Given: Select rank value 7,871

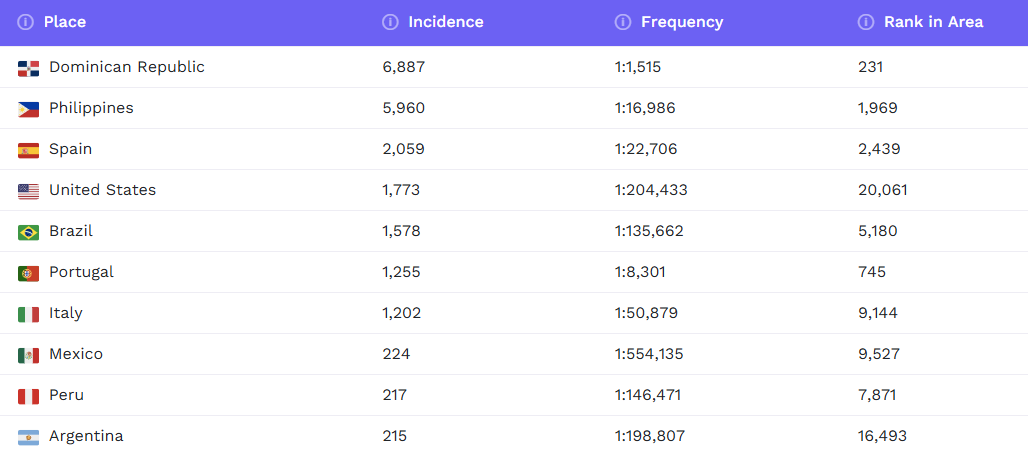Looking at the screenshot, I should [877, 395].
